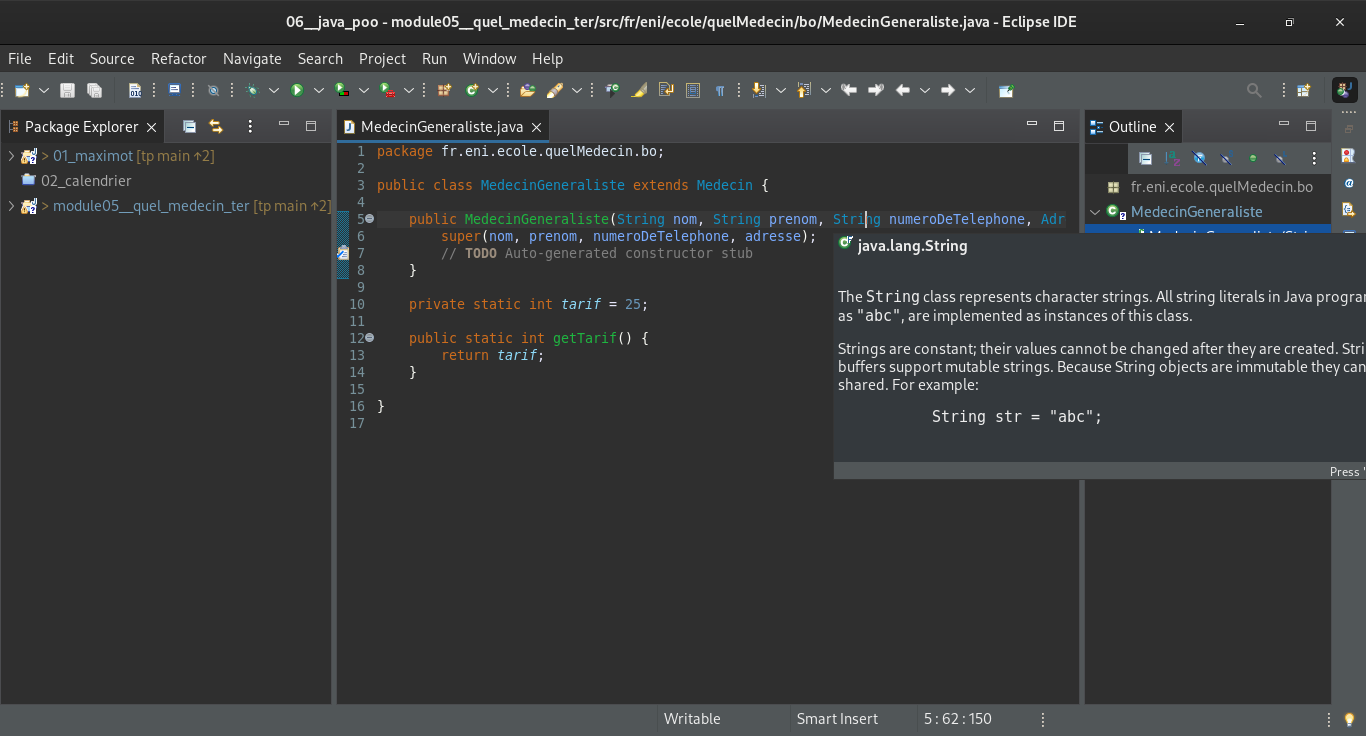Select 02_calendrier in Package Explorer
1366x736 pixels.
pos(86,181)
